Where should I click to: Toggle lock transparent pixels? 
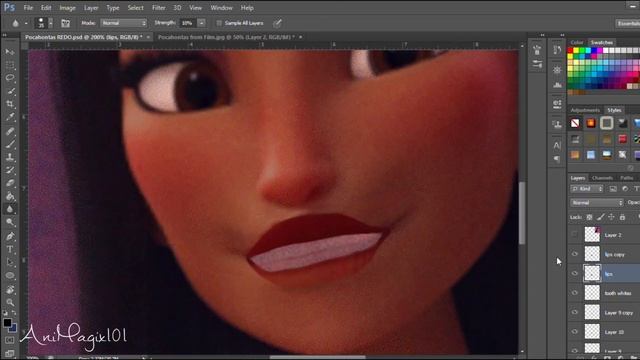tap(589, 217)
